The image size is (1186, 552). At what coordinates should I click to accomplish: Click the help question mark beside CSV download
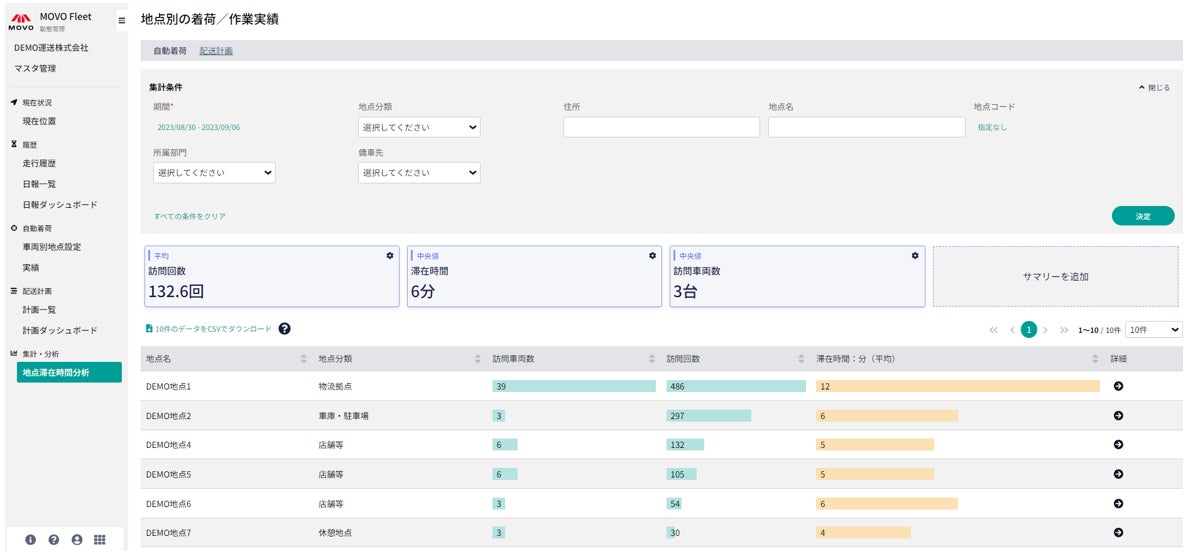(285, 329)
